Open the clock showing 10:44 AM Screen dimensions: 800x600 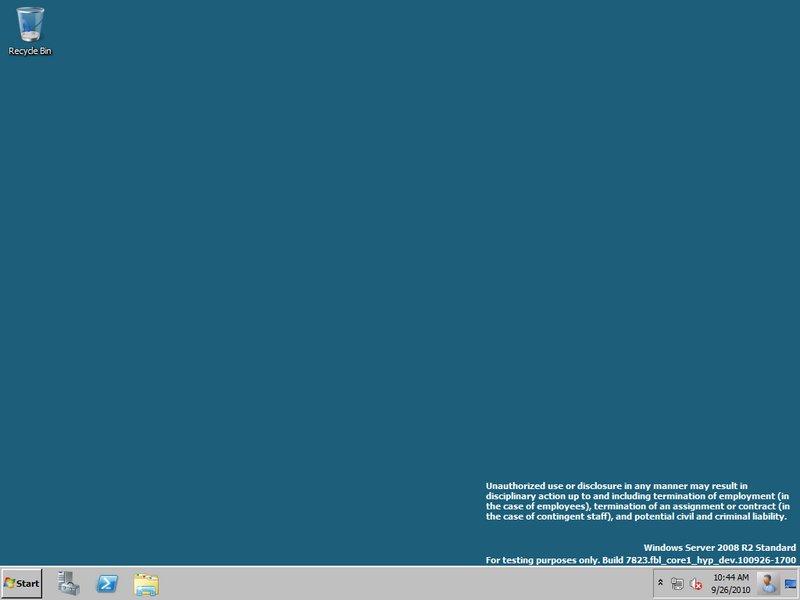(731, 578)
